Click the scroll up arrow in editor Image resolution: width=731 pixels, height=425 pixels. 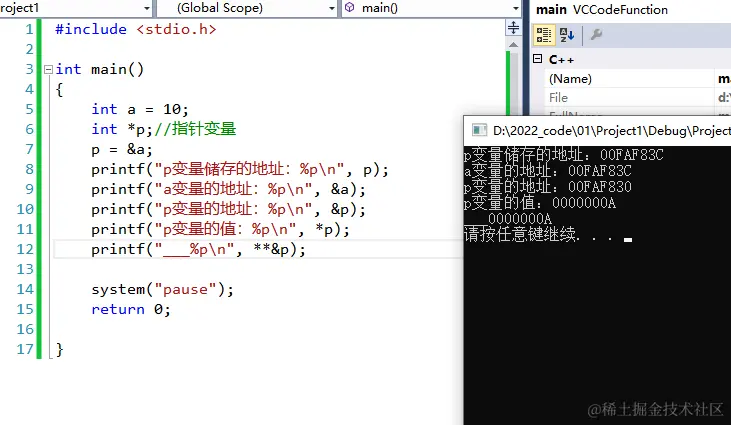click(x=513, y=45)
